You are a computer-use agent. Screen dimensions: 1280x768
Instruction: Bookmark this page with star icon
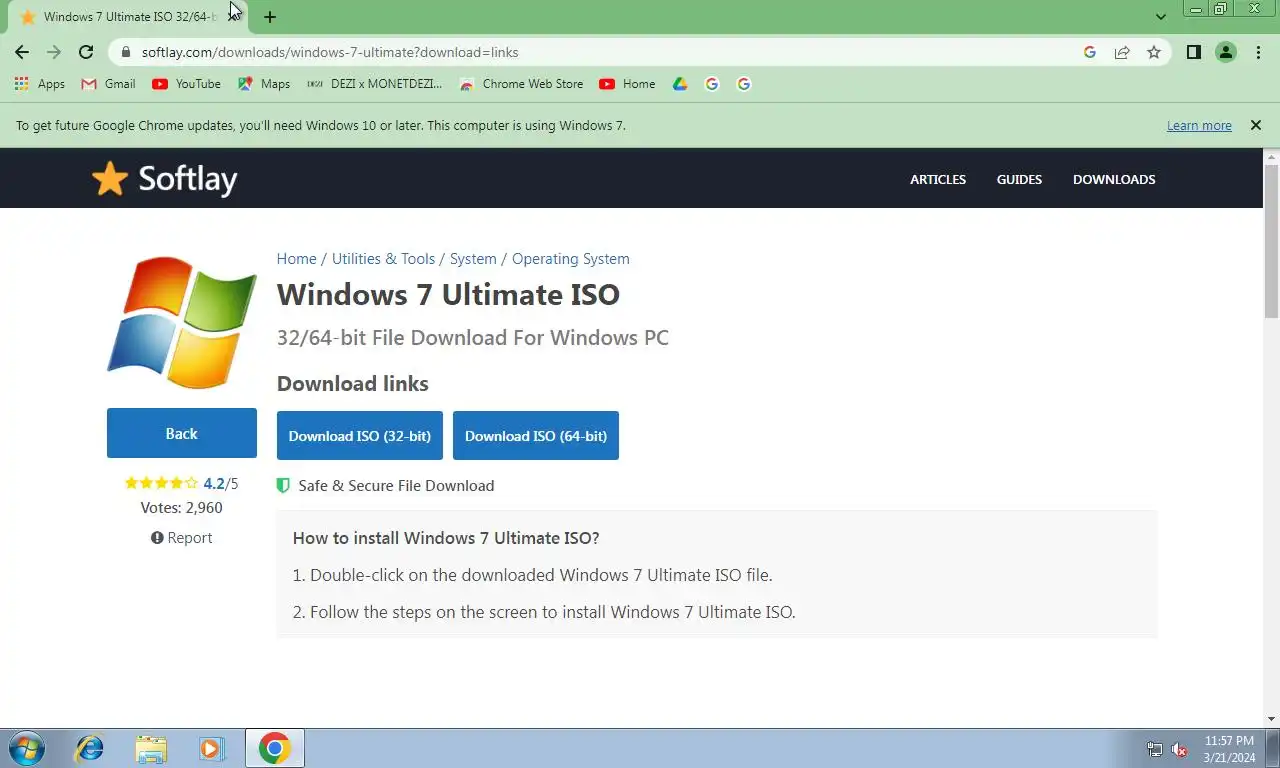tap(1154, 52)
